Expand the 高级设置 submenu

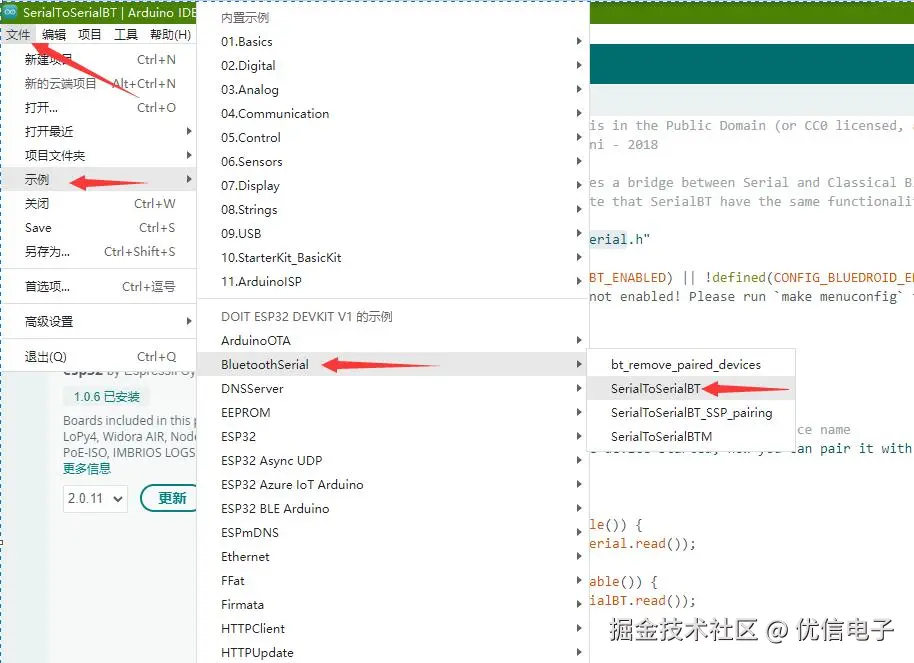point(100,321)
